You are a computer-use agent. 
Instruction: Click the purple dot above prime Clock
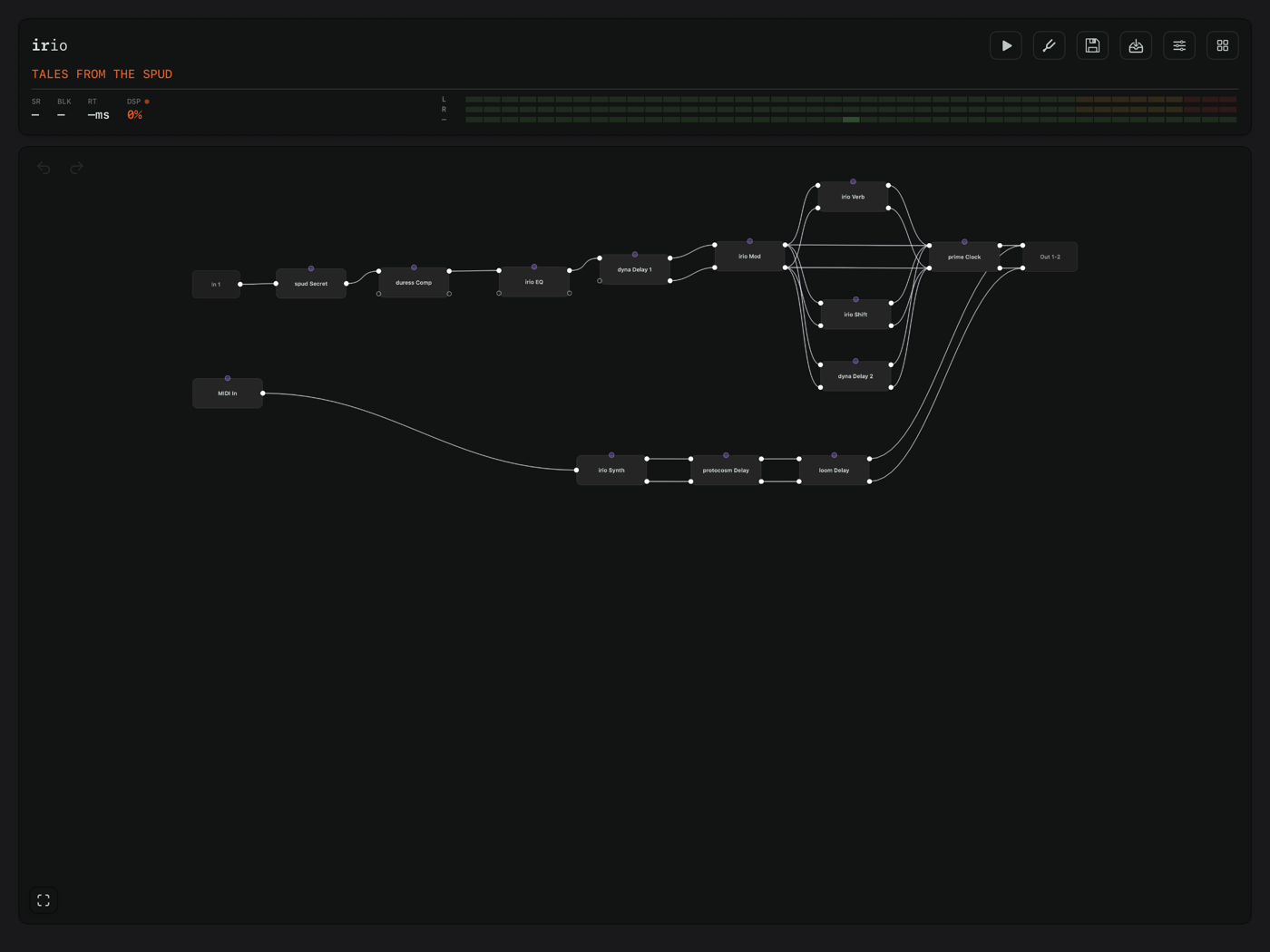coord(964,242)
